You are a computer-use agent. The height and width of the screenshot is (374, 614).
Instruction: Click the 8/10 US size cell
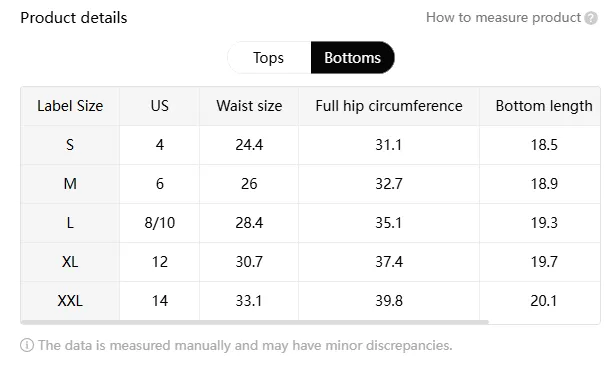pos(160,223)
